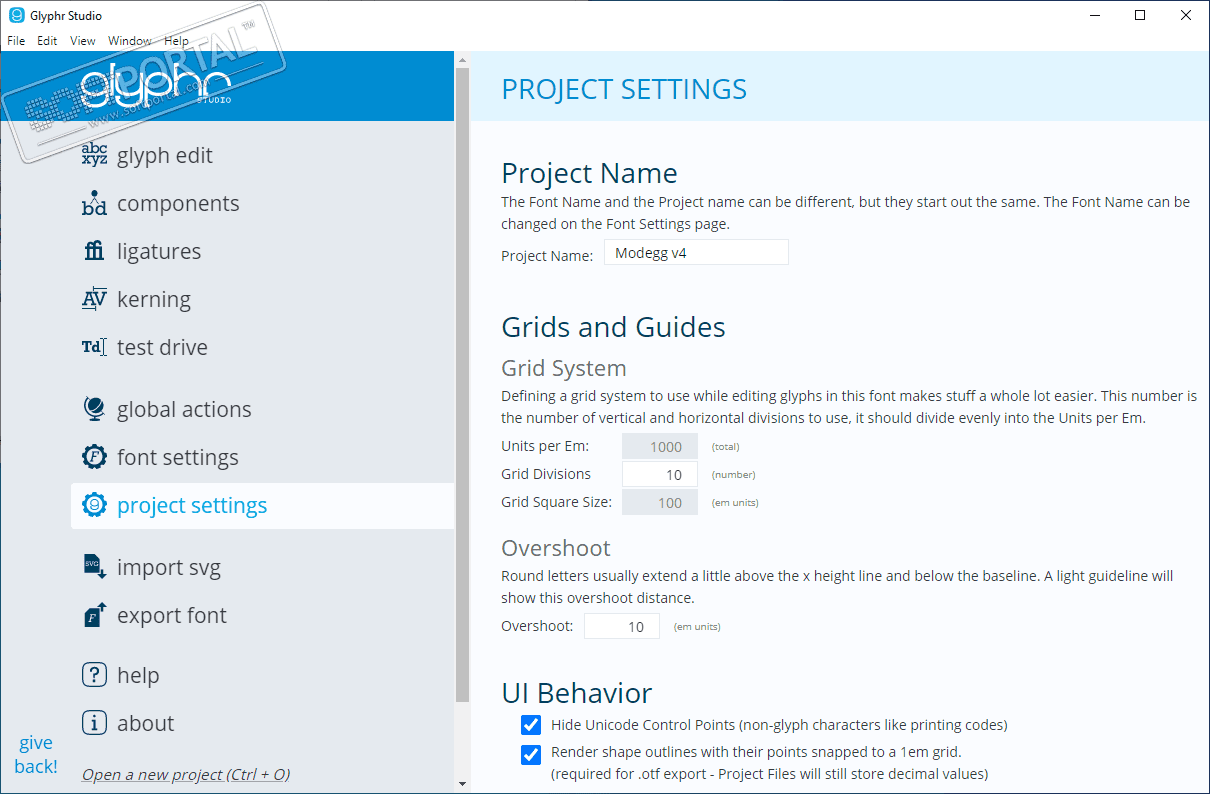Image resolution: width=1210 pixels, height=794 pixels.
Task: Click the Grid Divisions number field
Action: point(660,475)
